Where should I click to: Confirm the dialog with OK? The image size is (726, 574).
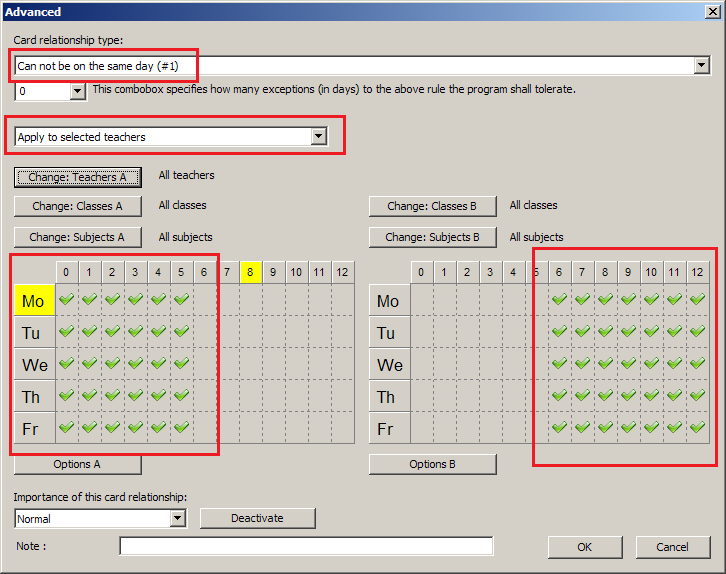585,547
